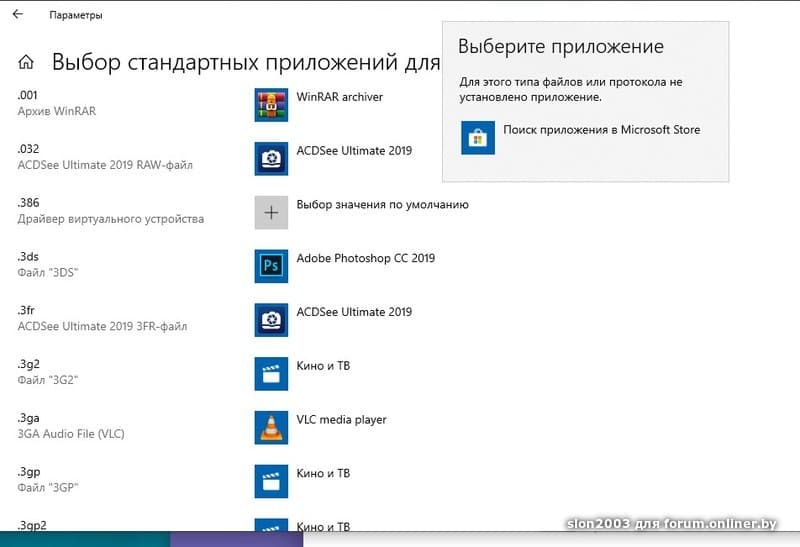Click Кино и ТВ label for .3gp
Image resolution: width=800 pixels, height=547 pixels.
[x=323, y=474]
